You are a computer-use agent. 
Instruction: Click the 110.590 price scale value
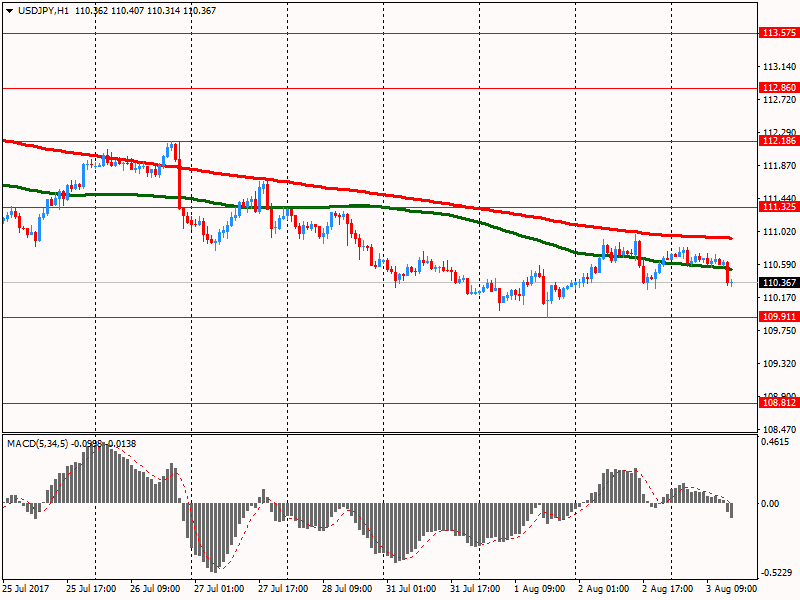(x=779, y=265)
